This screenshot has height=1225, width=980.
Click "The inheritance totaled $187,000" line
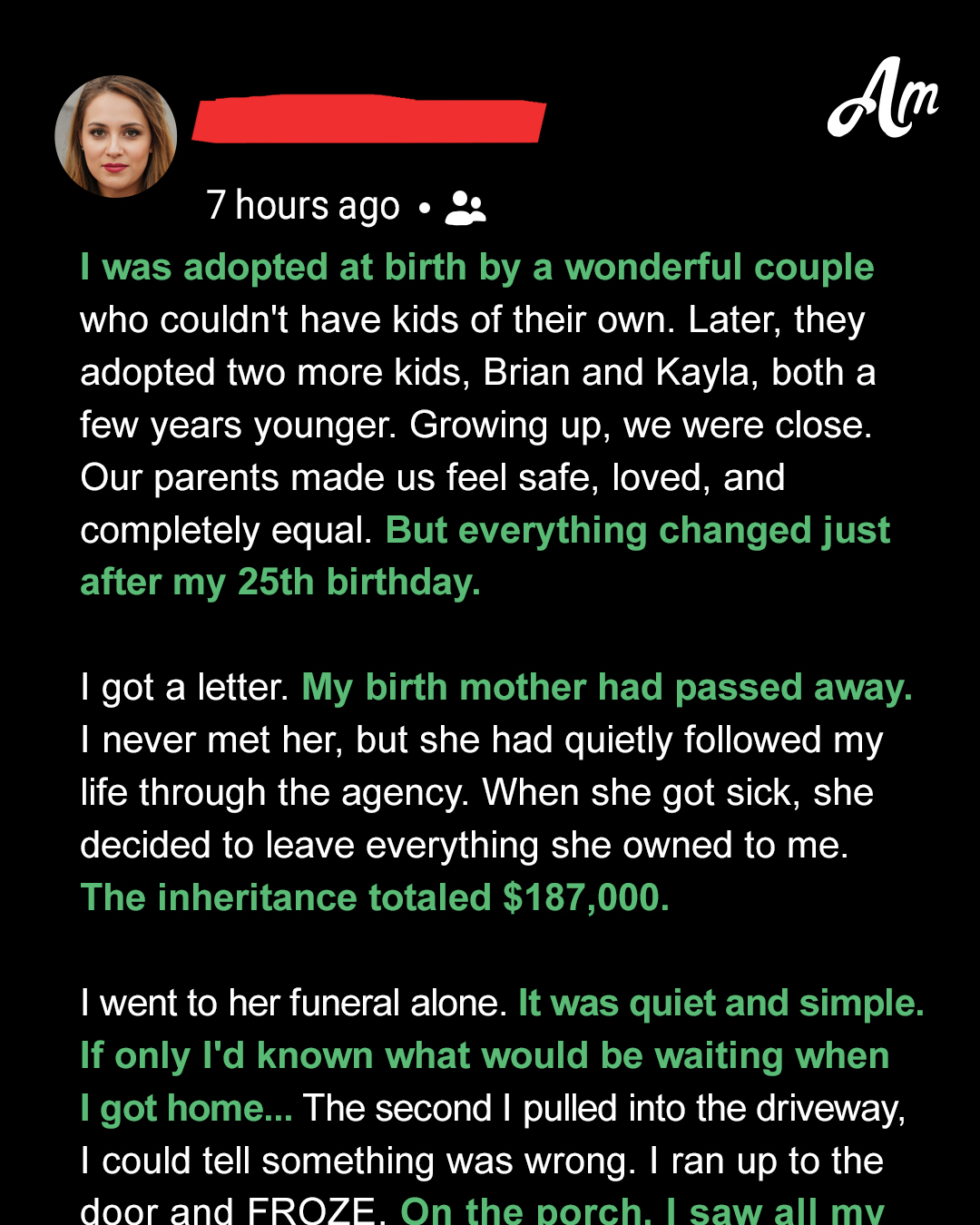pos(375,898)
